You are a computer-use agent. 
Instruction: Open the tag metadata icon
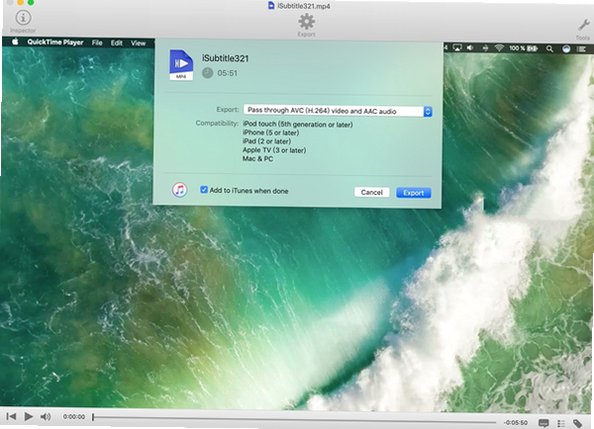pos(577,423)
